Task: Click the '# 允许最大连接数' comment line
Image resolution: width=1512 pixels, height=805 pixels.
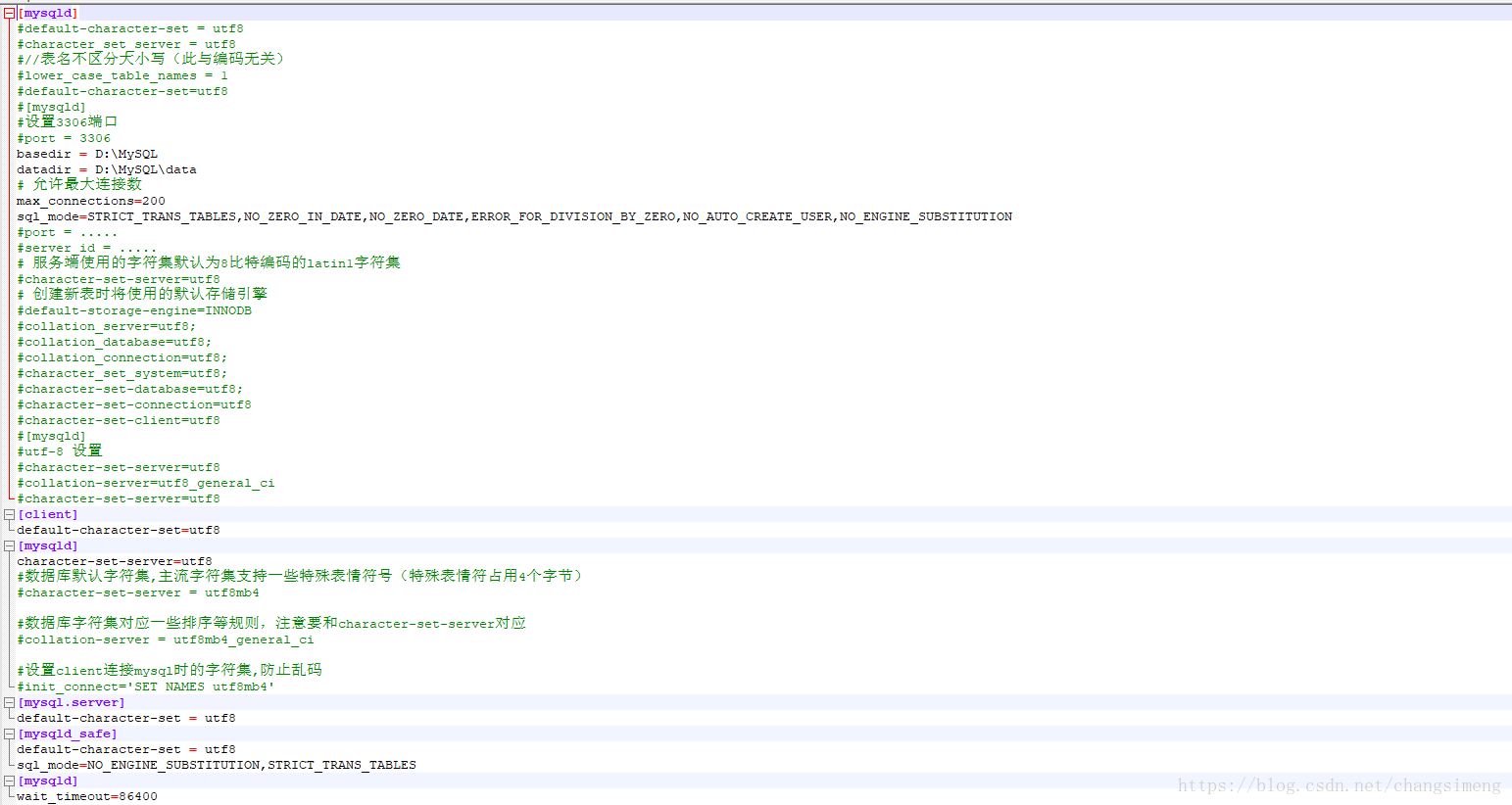Action: 79,184
